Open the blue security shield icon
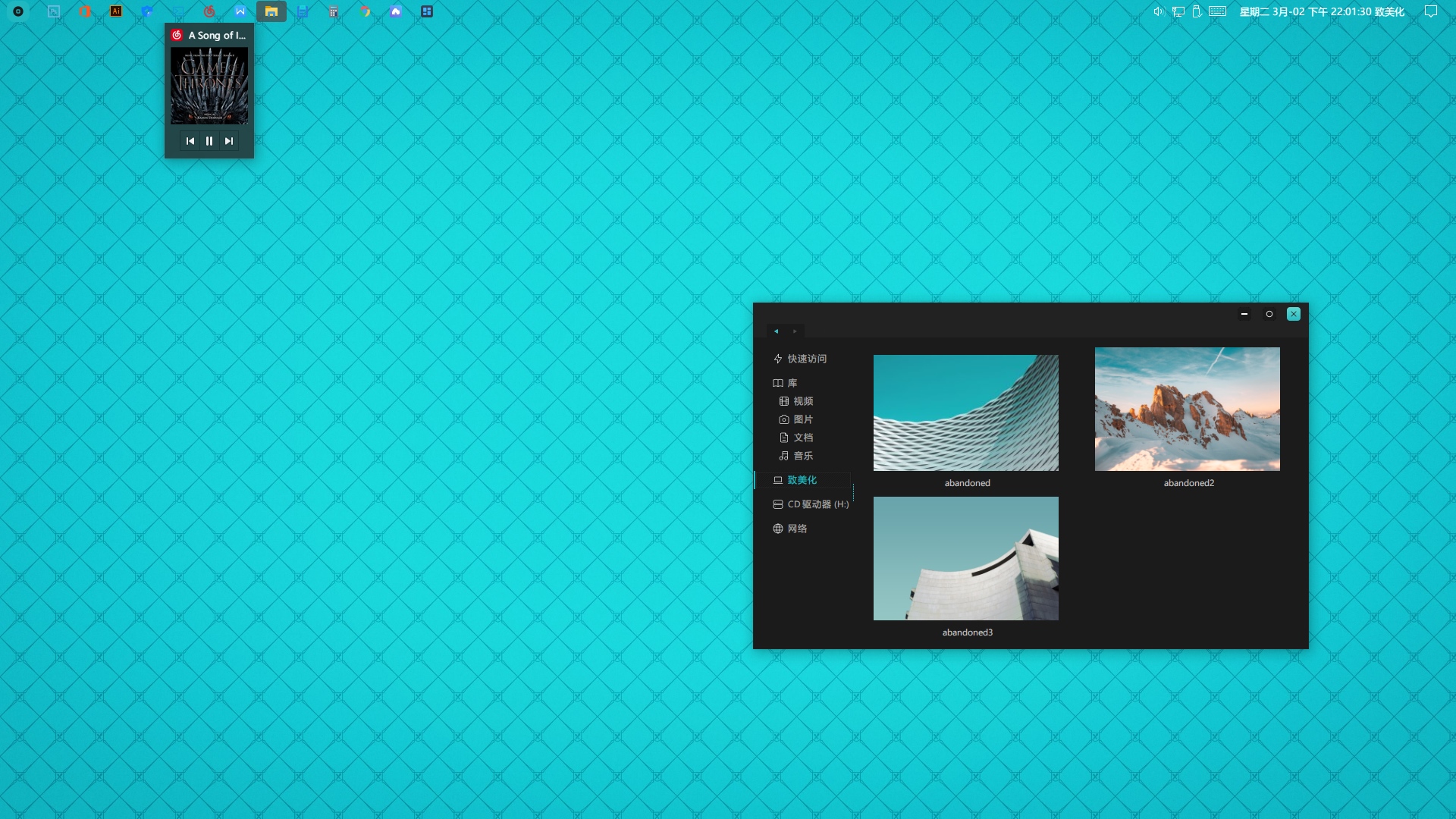The height and width of the screenshot is (819, 1456). click(x=147, y=11)
